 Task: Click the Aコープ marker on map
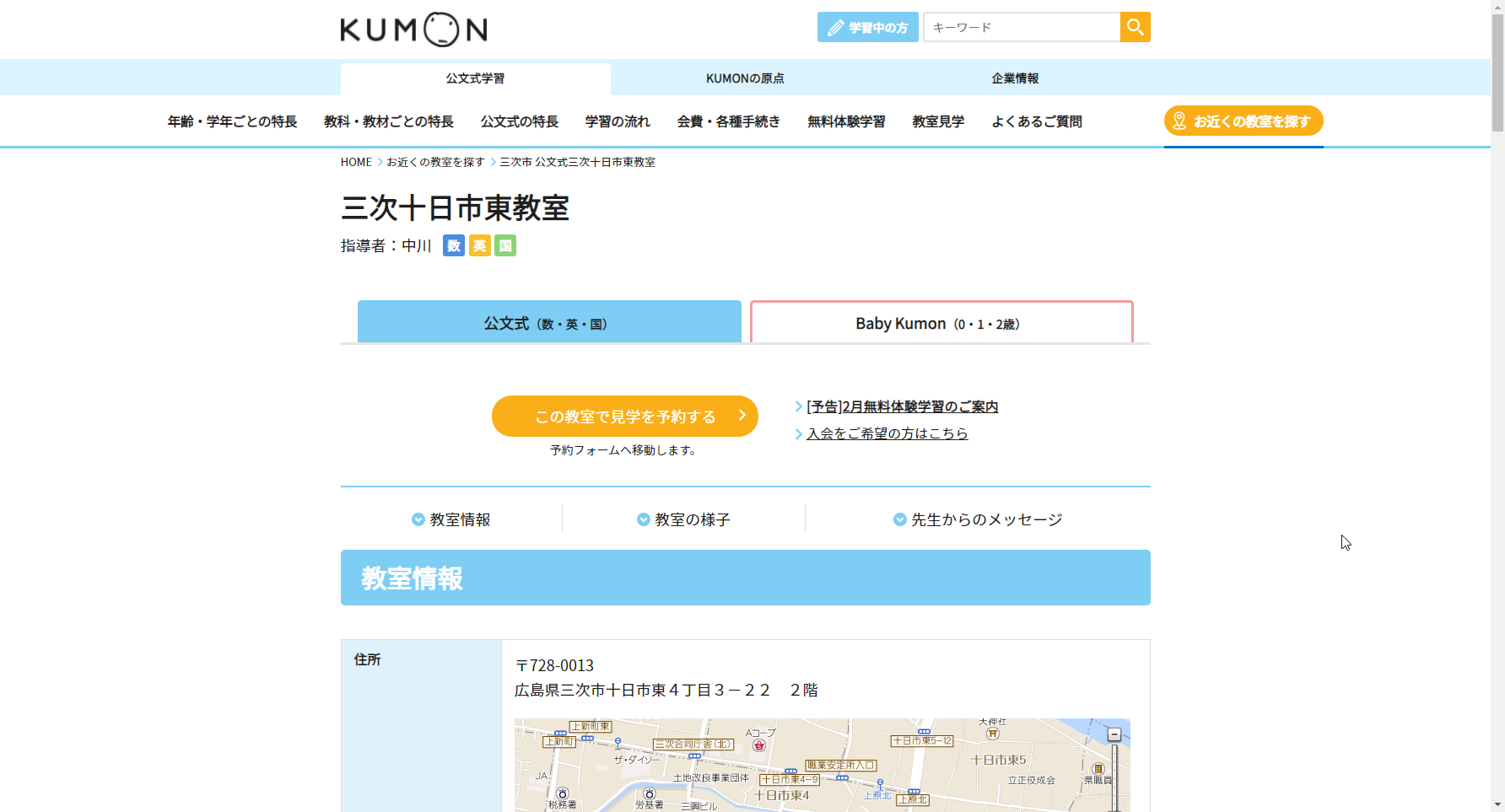759,745
